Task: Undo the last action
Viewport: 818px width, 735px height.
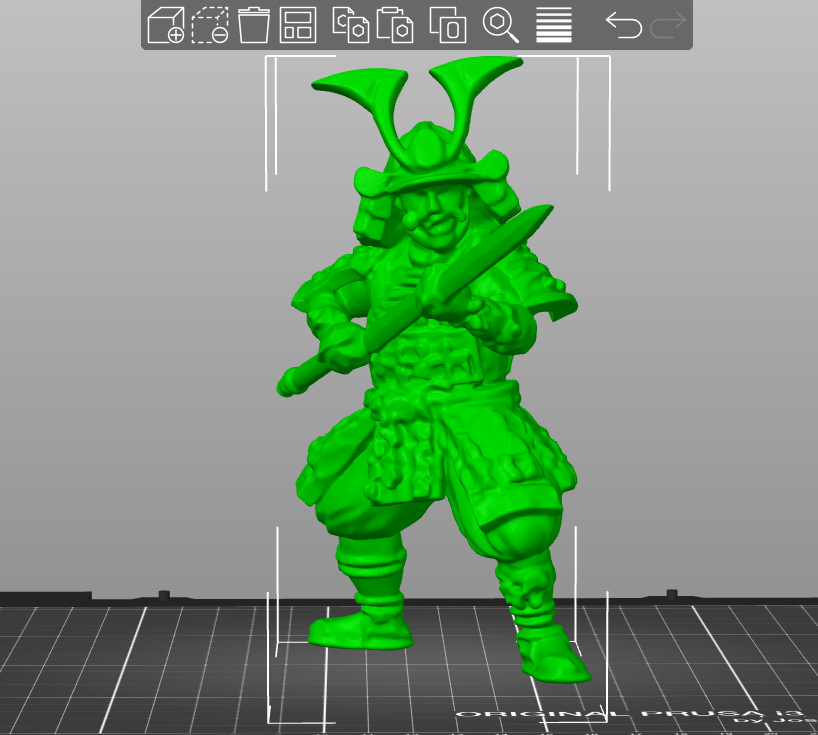Action: [x=623, y=25]
